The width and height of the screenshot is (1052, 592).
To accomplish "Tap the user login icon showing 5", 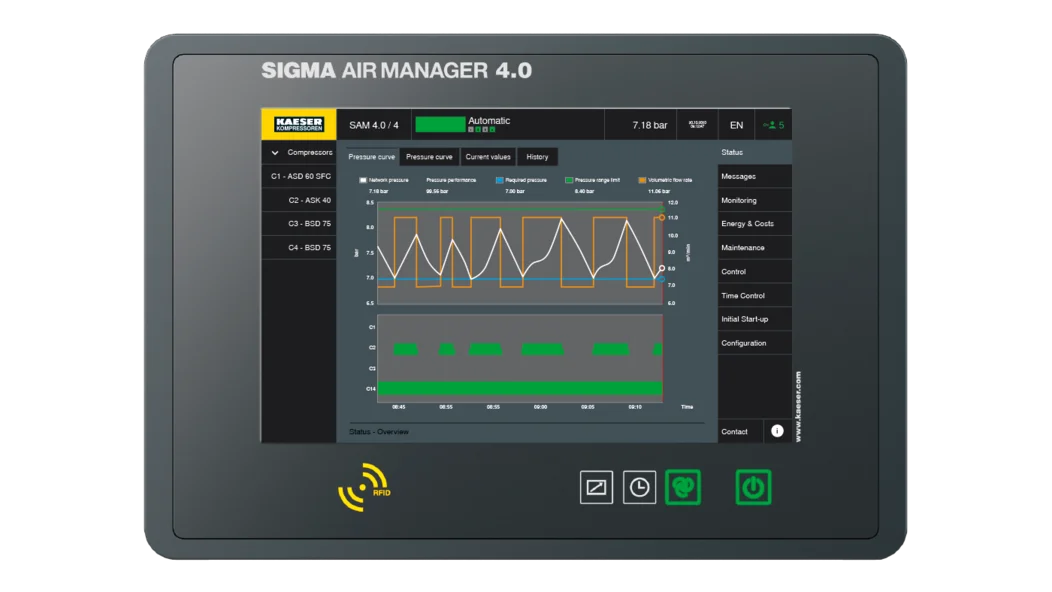I will [773, 125].
